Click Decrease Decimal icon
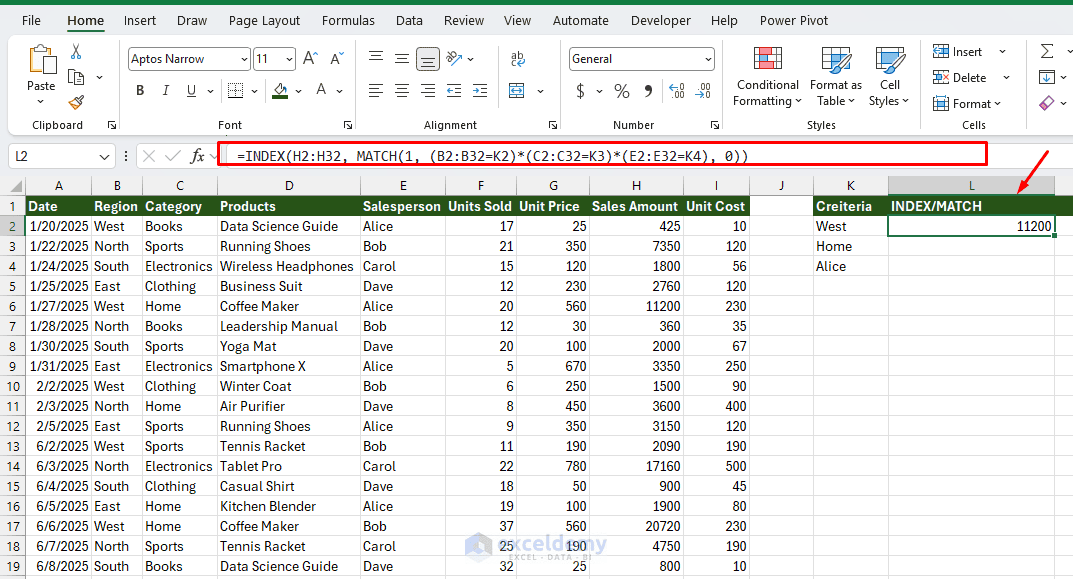Viewport: 1073px width, 579px height. [703, 90]
